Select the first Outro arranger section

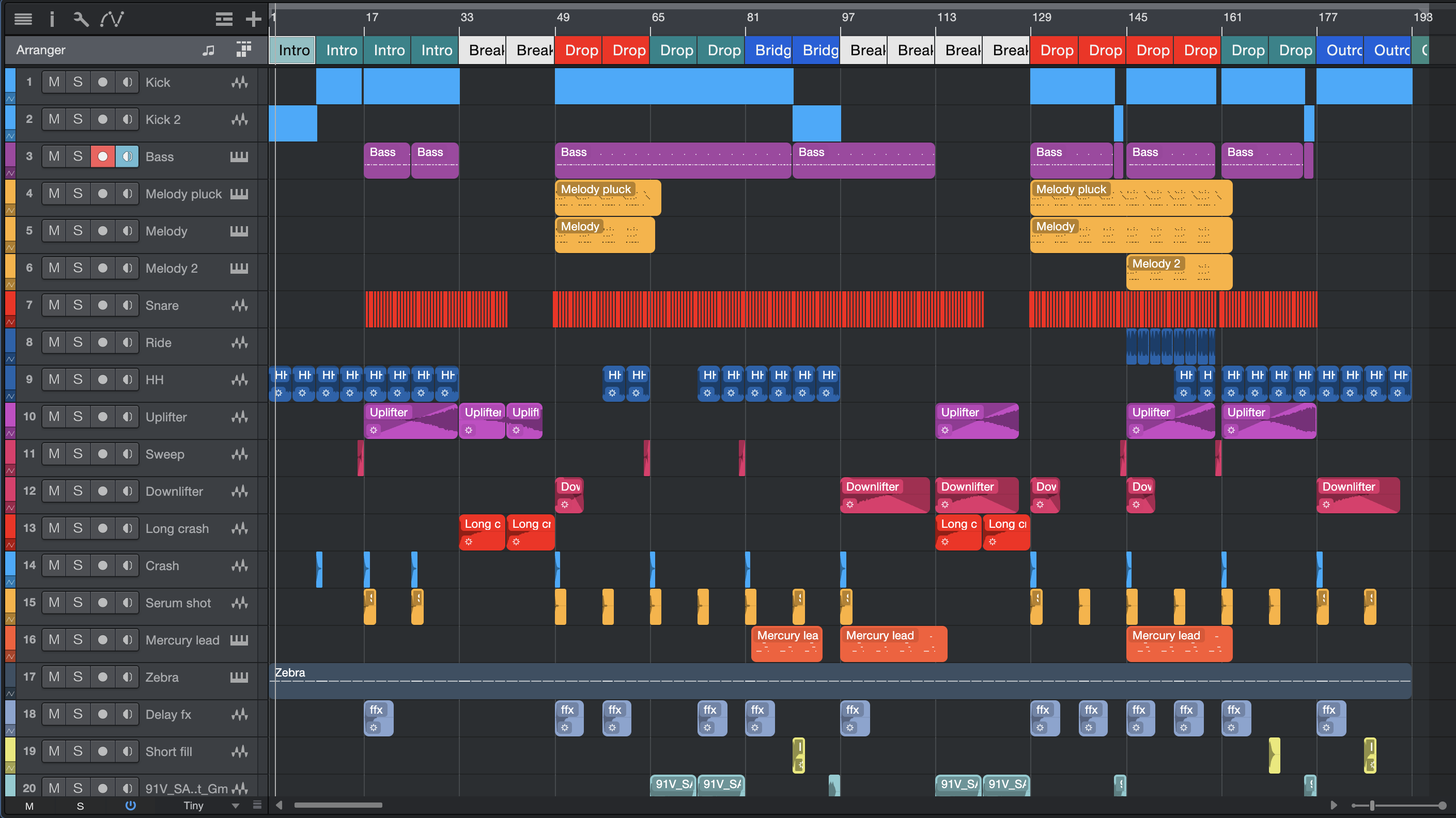(x=1340, y=50)
